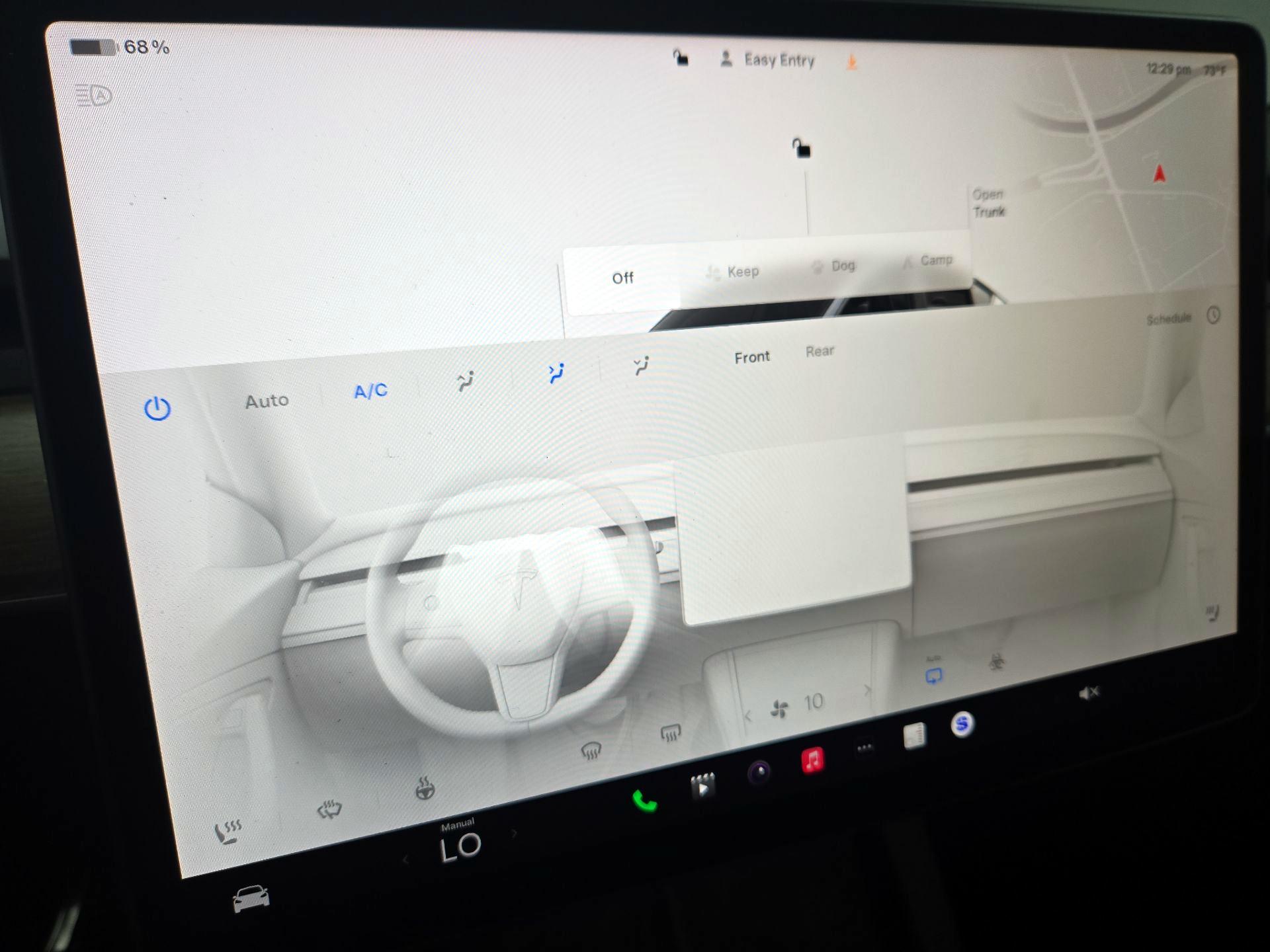Image resolution: width=1270 pixels, height=952 pixels.
Task: Tap the 68% battery indicator
Action: point(120,47)
